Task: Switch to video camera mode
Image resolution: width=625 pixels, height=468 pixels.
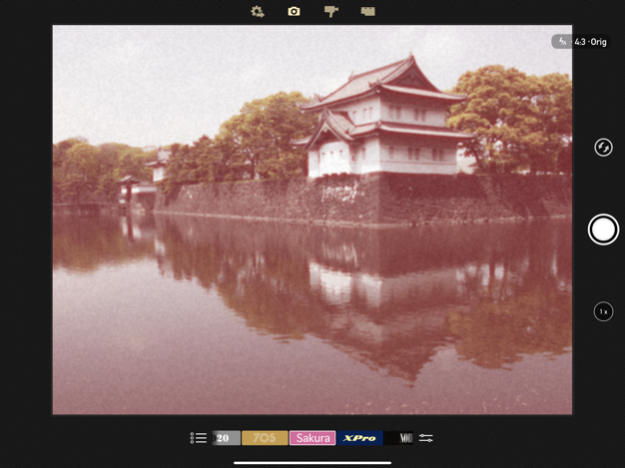Action: pos(331,11)
